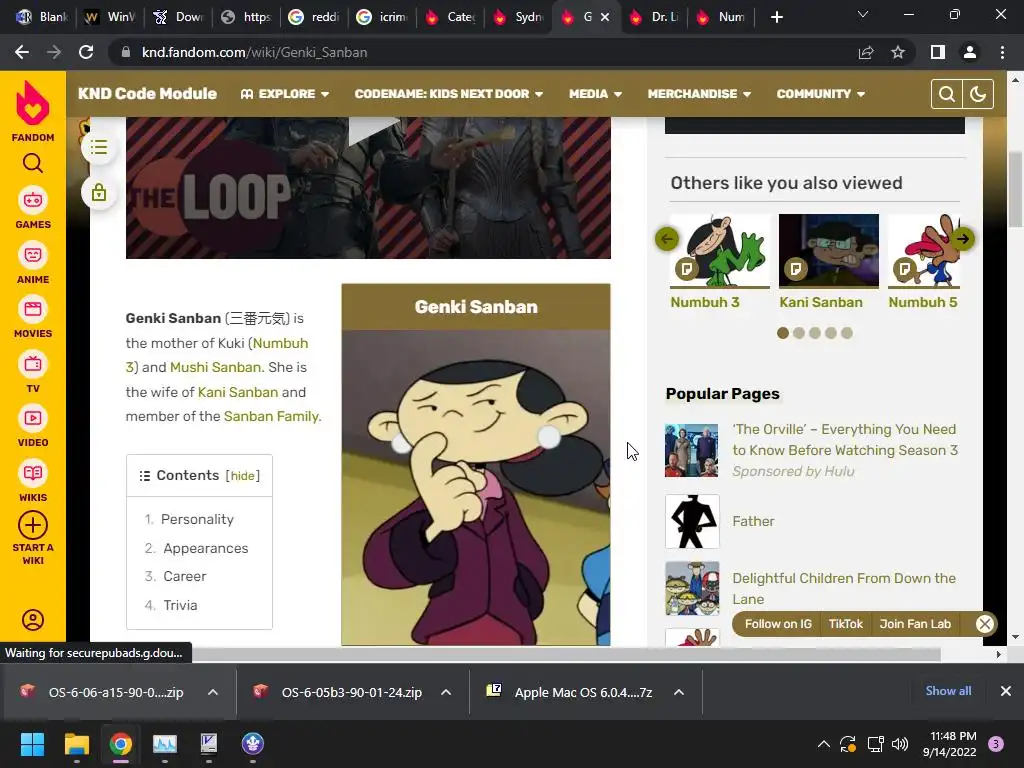Switch to the WinW tab
1024x768 pixels.
[110, 17]
